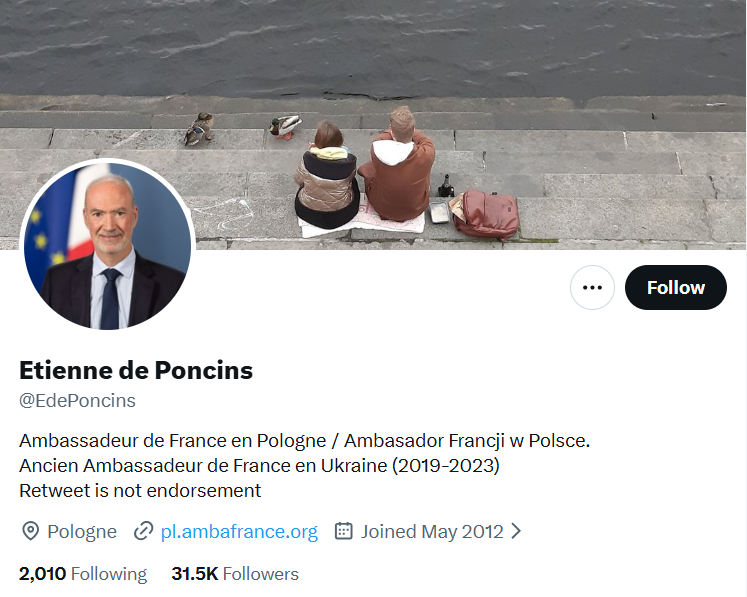The image size is (747, 597).
Task: View the 31.5K Followers list
Action: point(235,574)
